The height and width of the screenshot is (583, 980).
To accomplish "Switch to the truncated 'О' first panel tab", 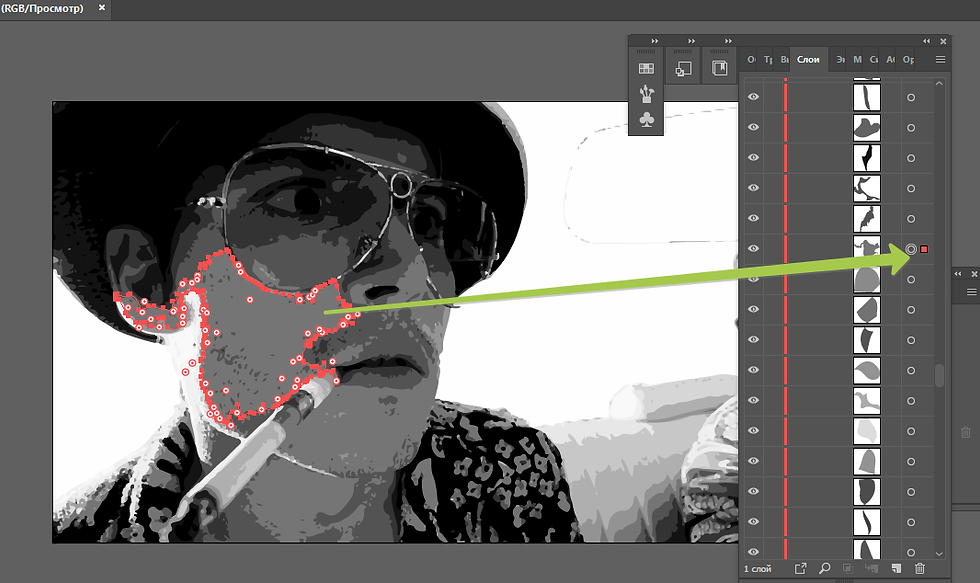I will [751, 59].
